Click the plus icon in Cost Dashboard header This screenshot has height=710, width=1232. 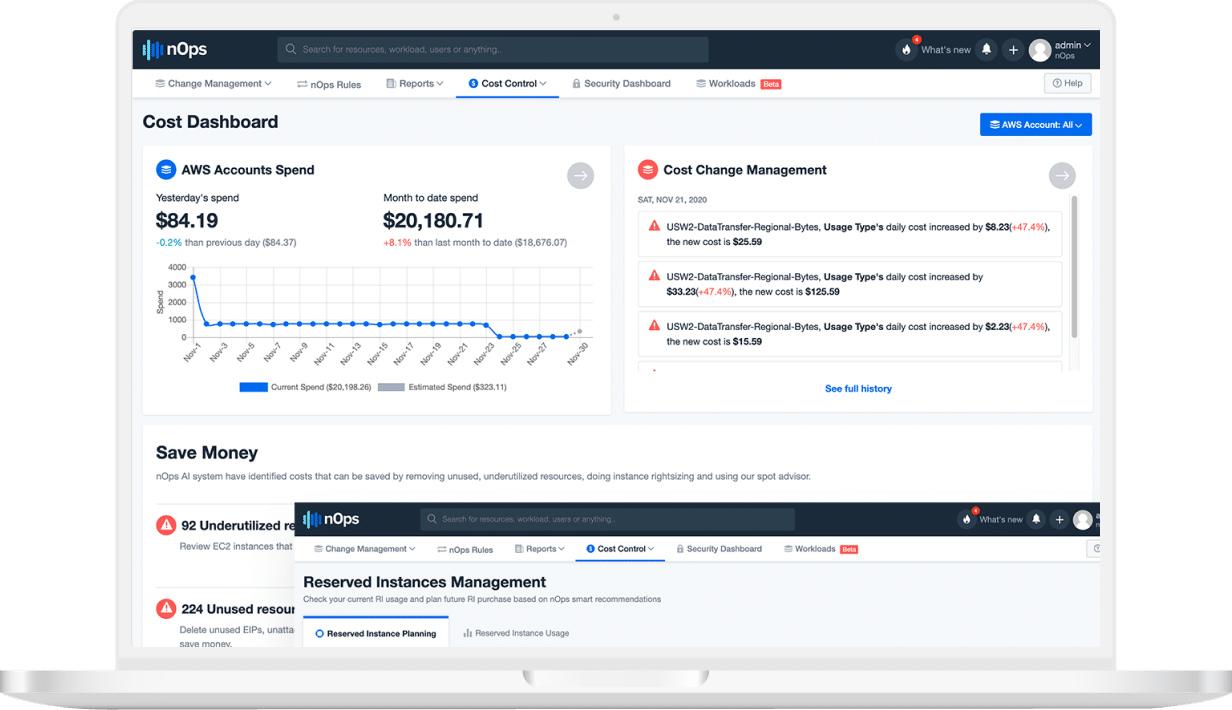coord(1013,49)
